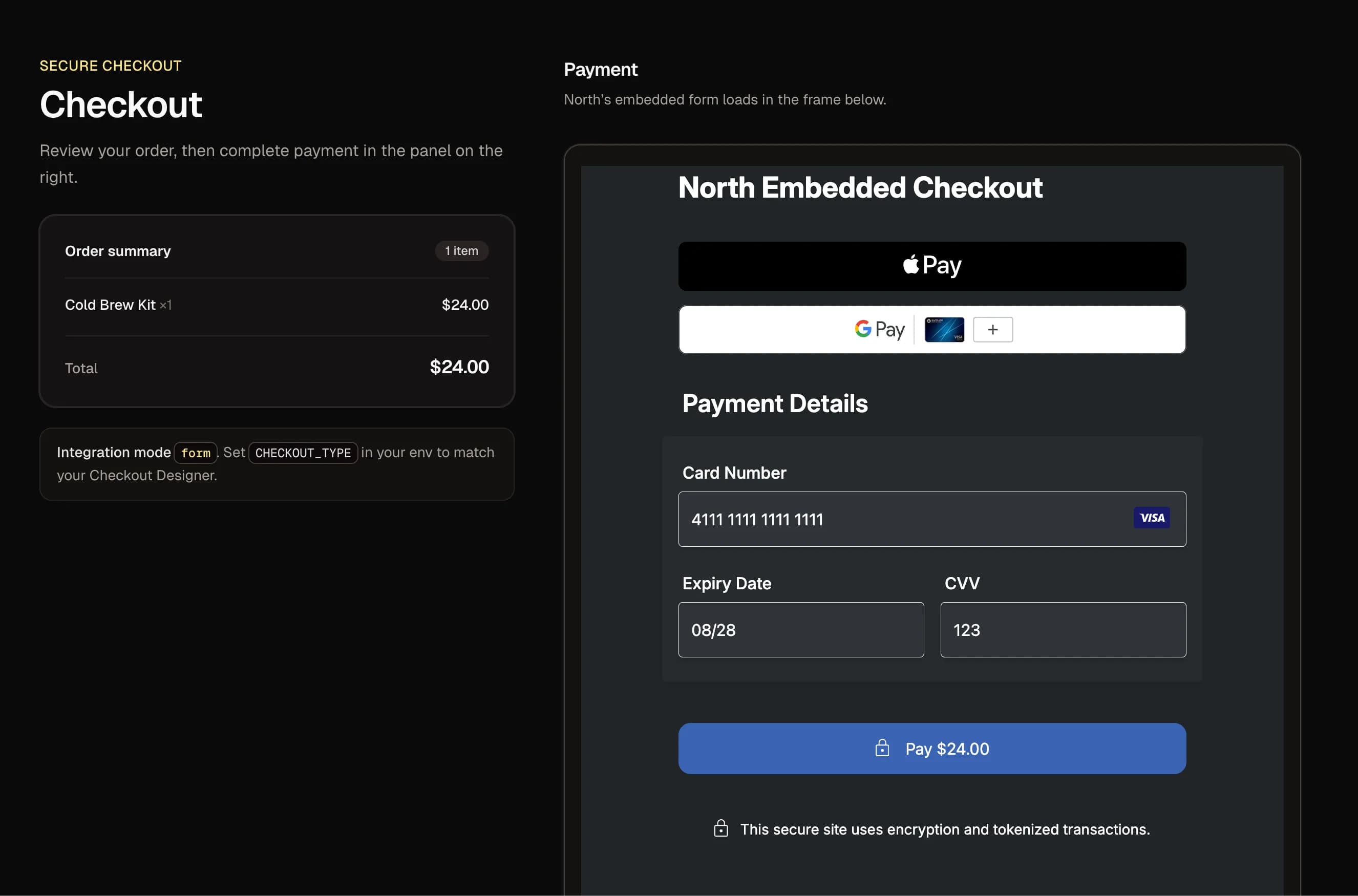1358x896 pixels.
Task: Select Apple Pay as payment method
Action: (931, 266)
